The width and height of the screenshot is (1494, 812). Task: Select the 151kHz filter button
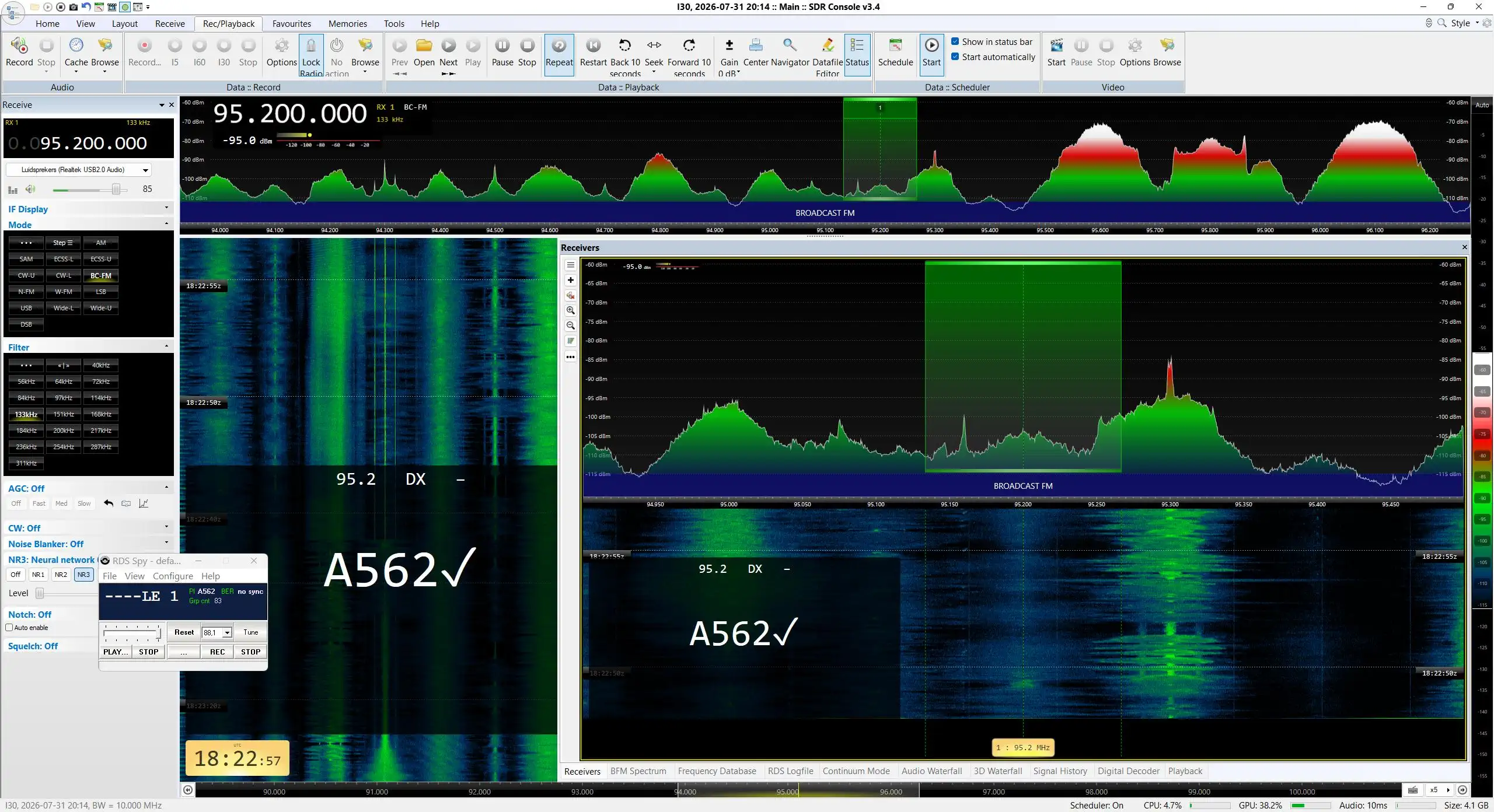point(64,414)
